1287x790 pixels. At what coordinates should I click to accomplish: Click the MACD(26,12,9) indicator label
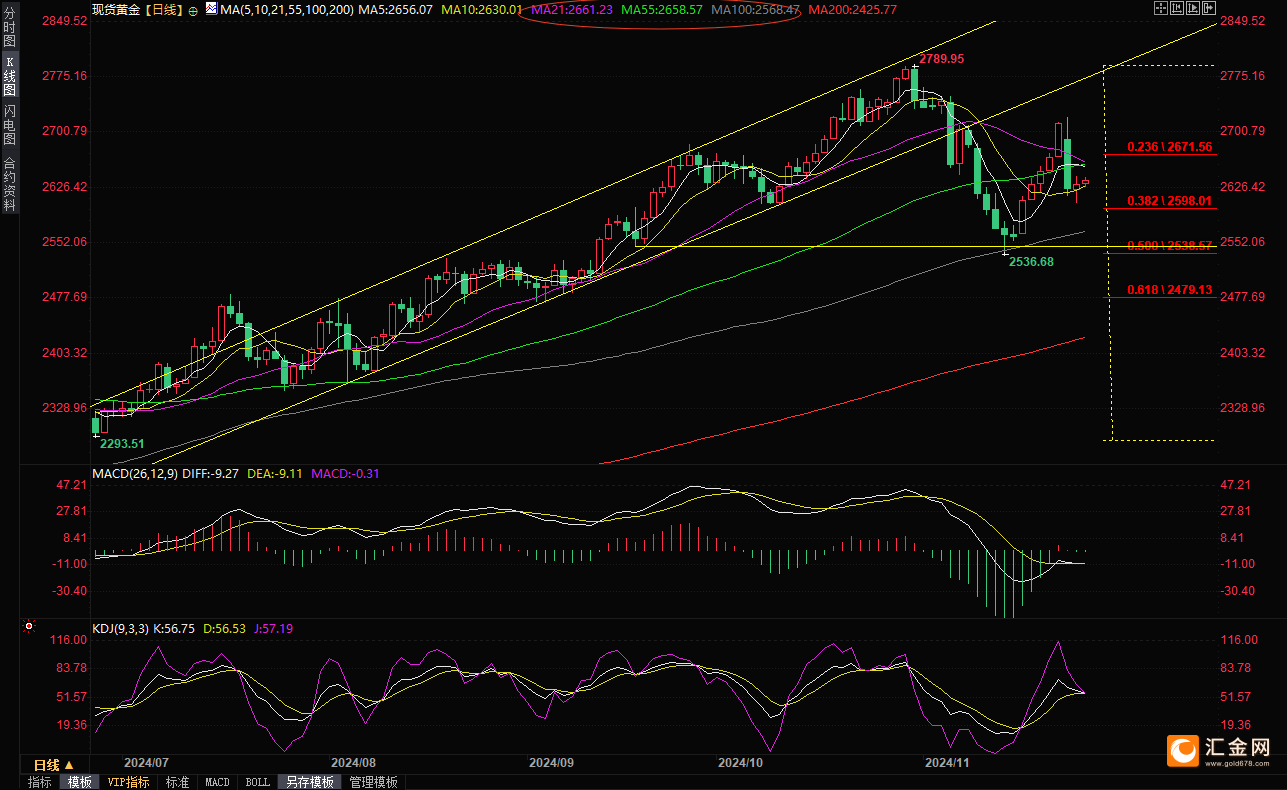[135, 473]
